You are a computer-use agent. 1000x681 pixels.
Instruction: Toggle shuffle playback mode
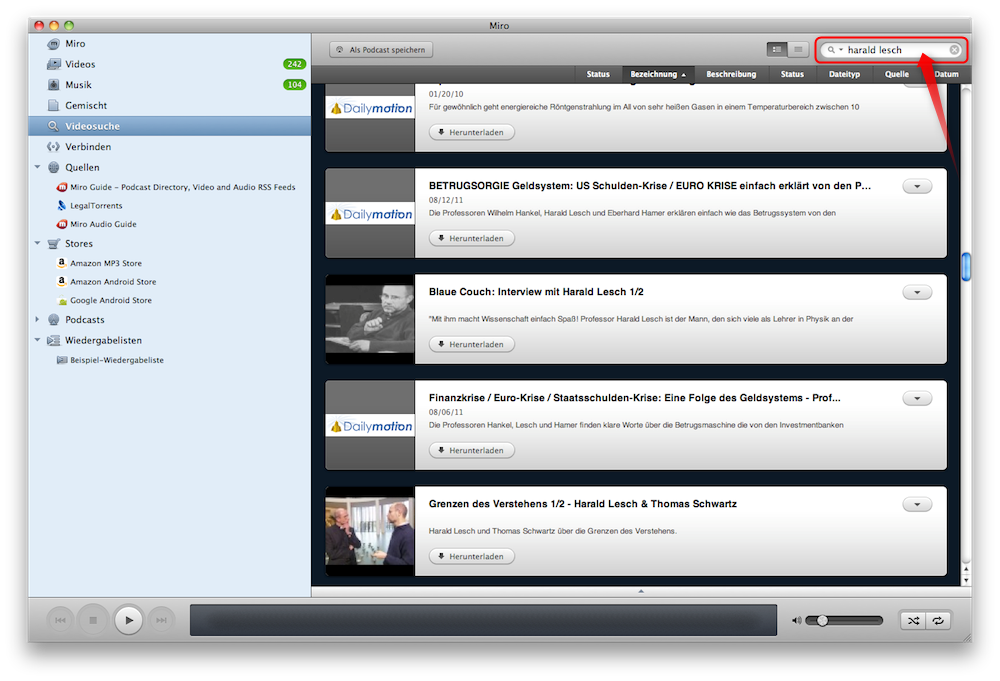pos(913,620)
